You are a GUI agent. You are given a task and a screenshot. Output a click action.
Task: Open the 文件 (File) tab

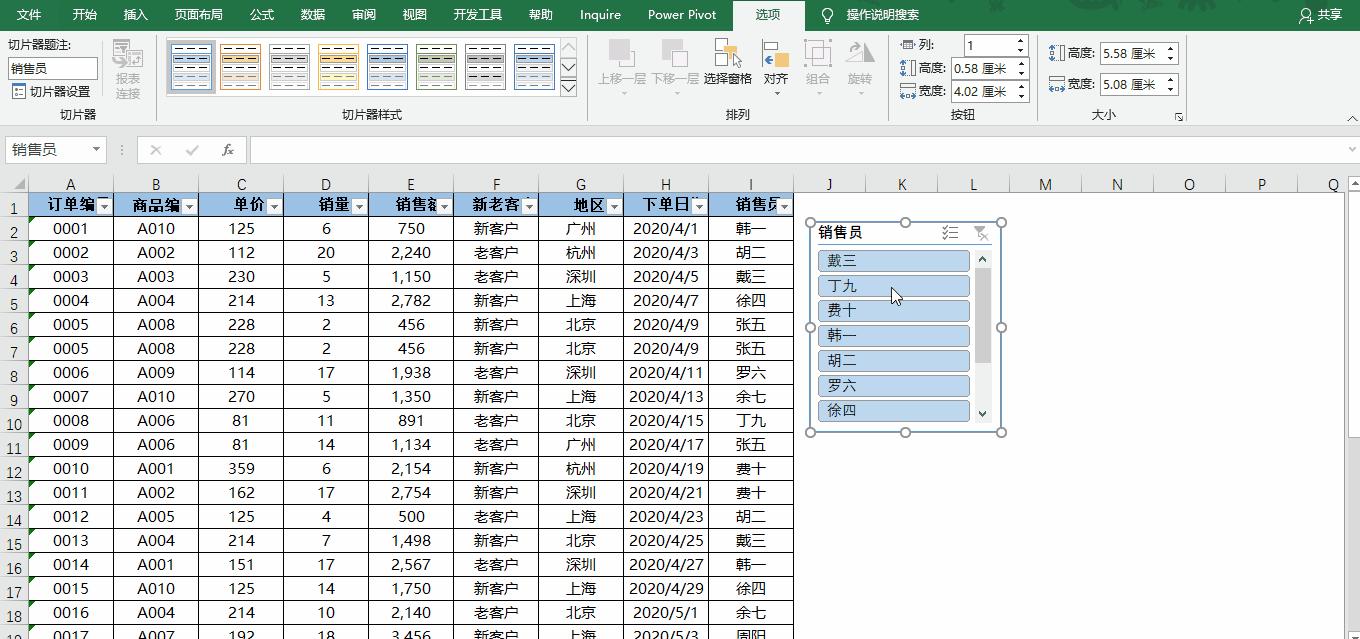click(29, 15)
